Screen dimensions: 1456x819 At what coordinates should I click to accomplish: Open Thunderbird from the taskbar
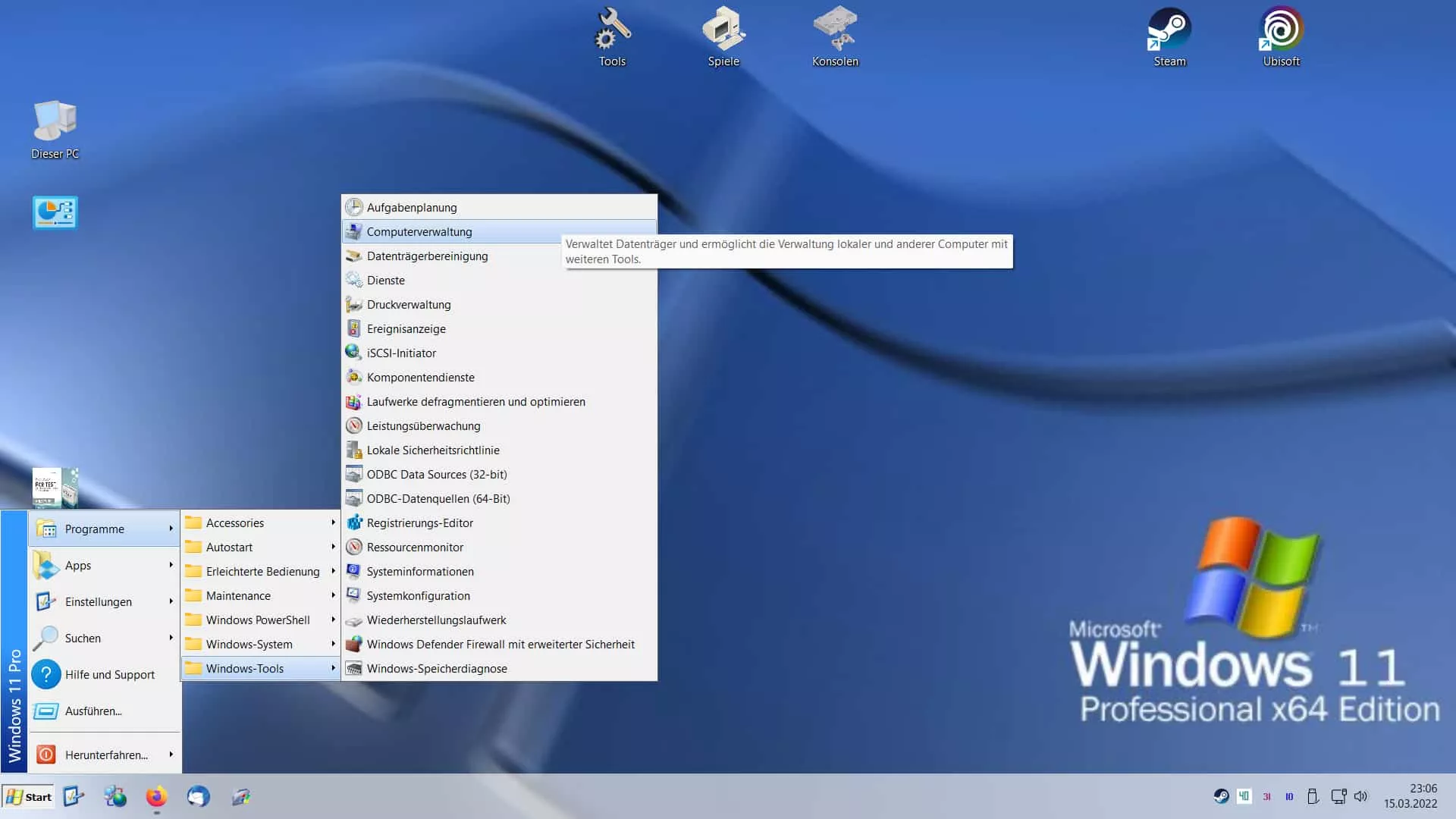pyautogui.click(x=198, y=796)
